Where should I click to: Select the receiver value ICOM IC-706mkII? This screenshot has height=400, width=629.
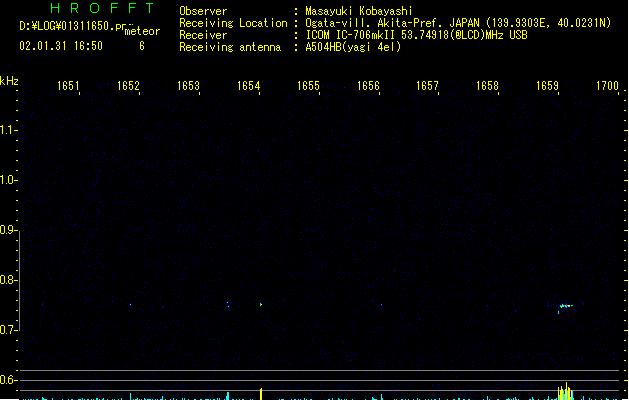pyautogui.click(x=350, y=35)
